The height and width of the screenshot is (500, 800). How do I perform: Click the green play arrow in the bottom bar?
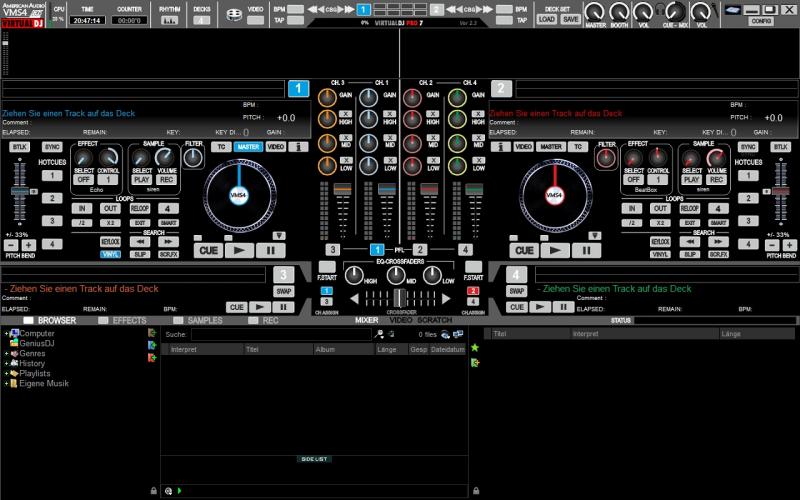click(180, 491)
